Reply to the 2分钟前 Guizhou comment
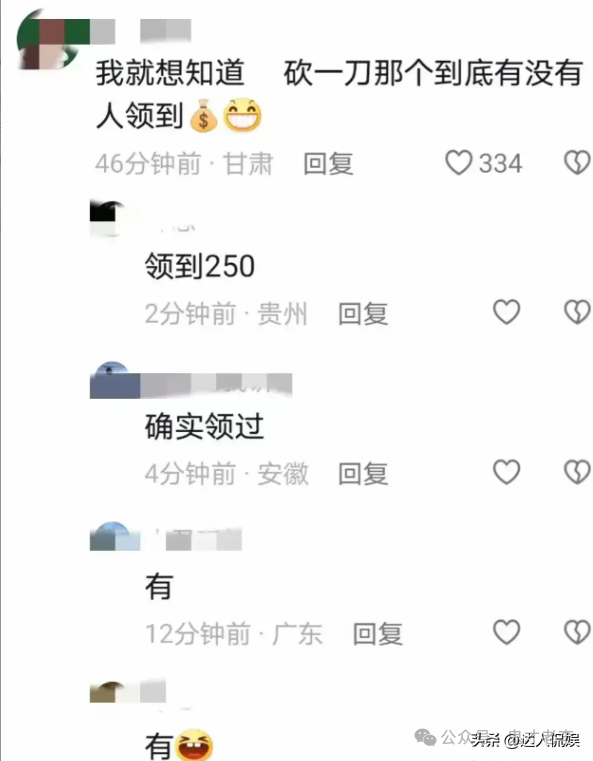The image size is (593, 761). 363,314
